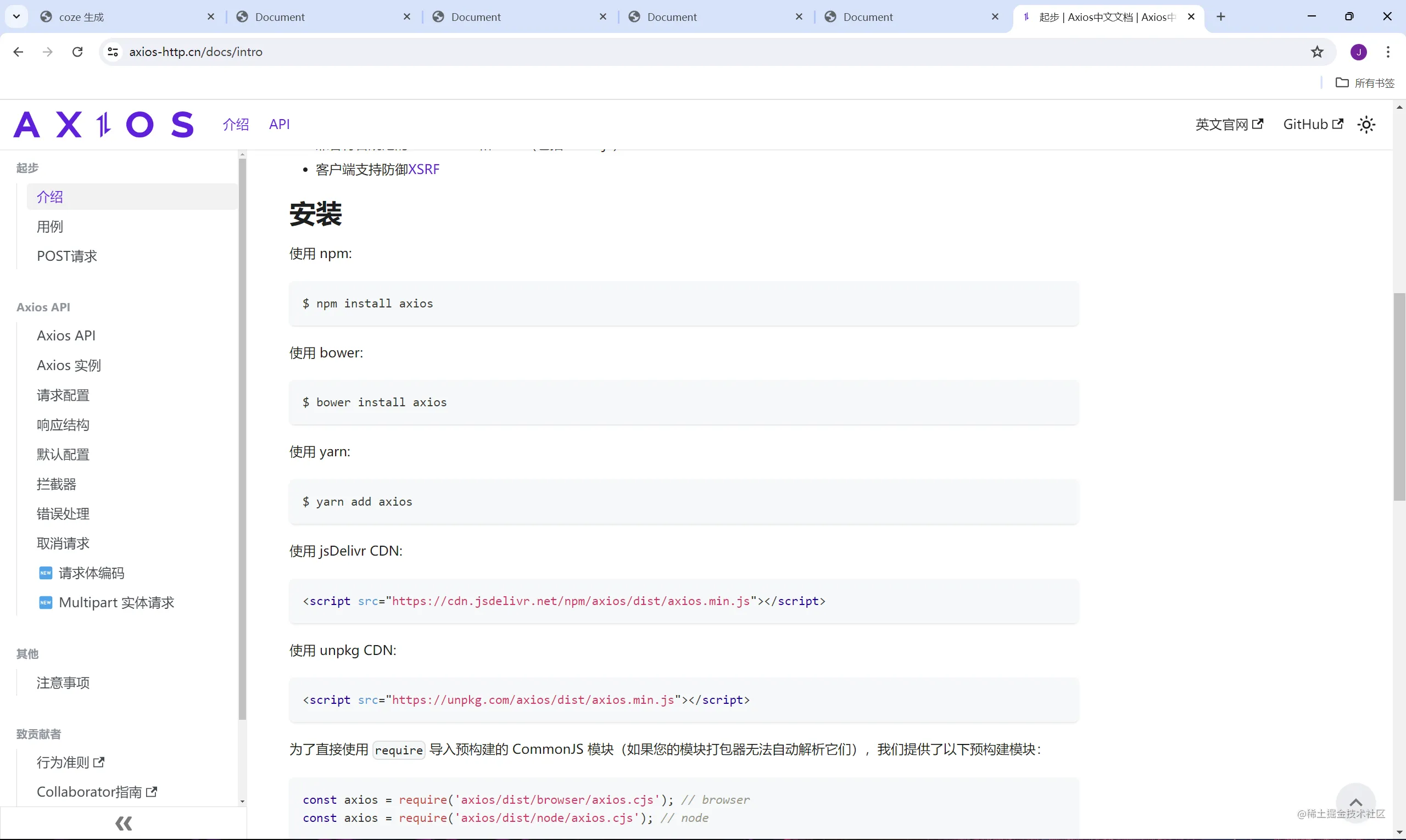Open 请求配置 in the sidebar
Screen dimensions: 1406x840
[63, 395]
